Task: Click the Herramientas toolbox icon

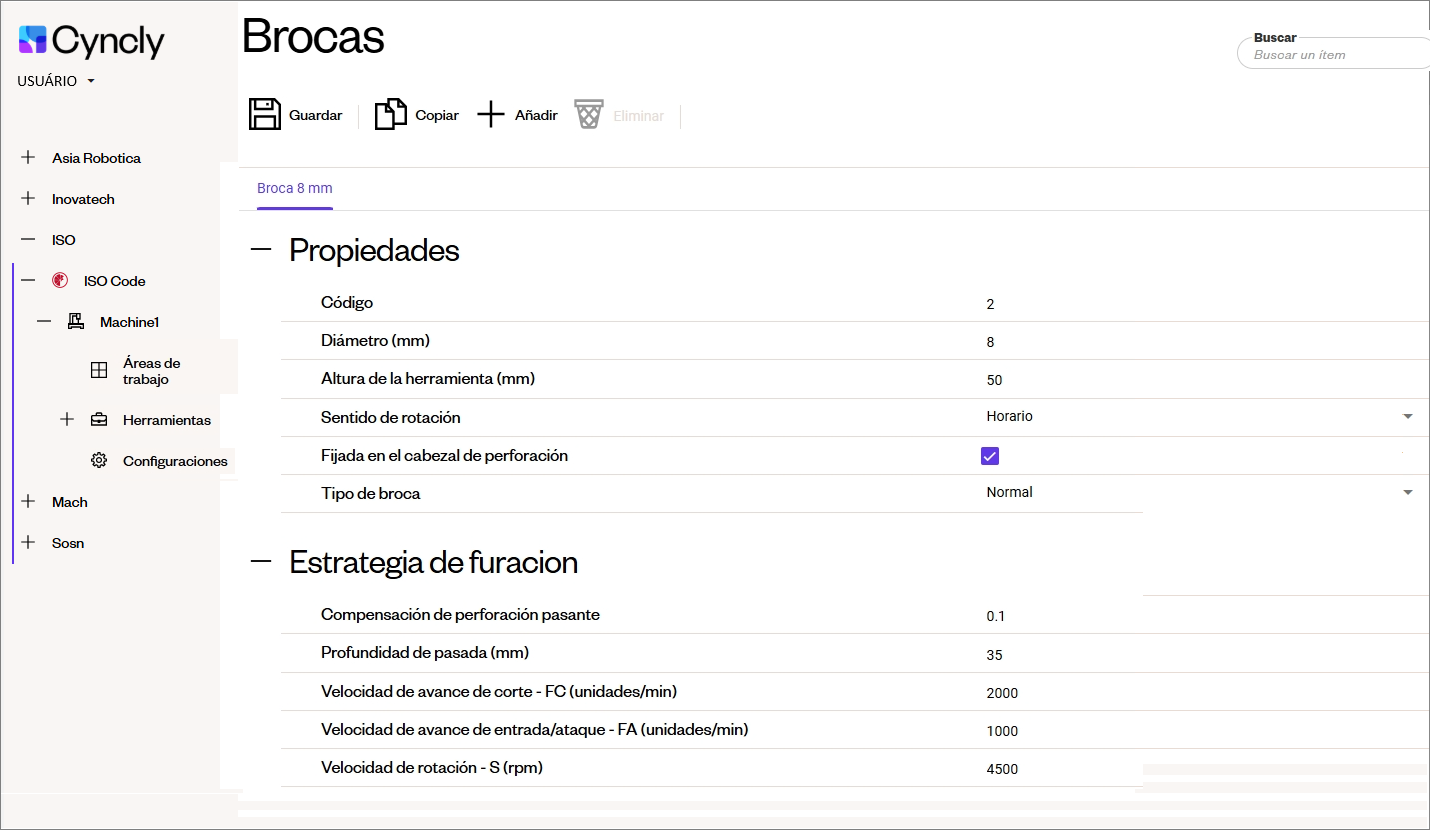Action: coord(99,420)
